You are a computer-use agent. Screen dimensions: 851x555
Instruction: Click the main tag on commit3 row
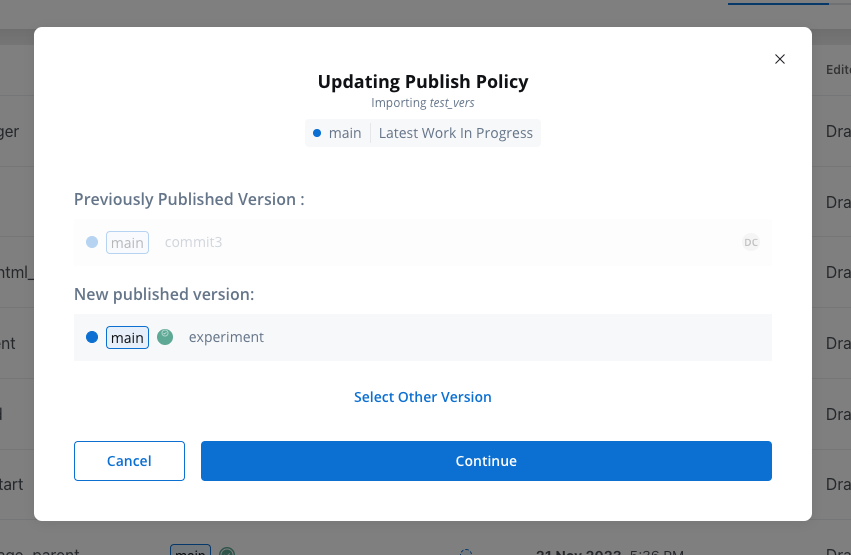click(127, 243)
